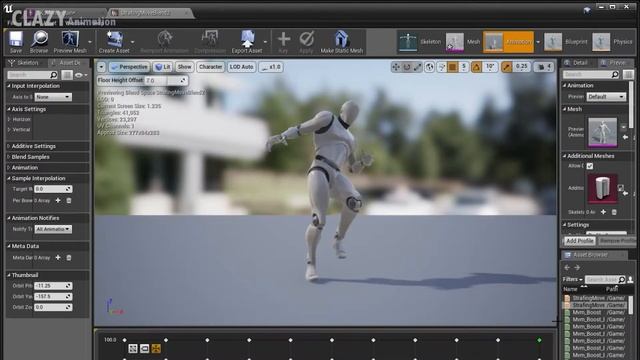640x360 pixels.
Task: Go forward in Asset Browser history
Action: tap(577, 267)
